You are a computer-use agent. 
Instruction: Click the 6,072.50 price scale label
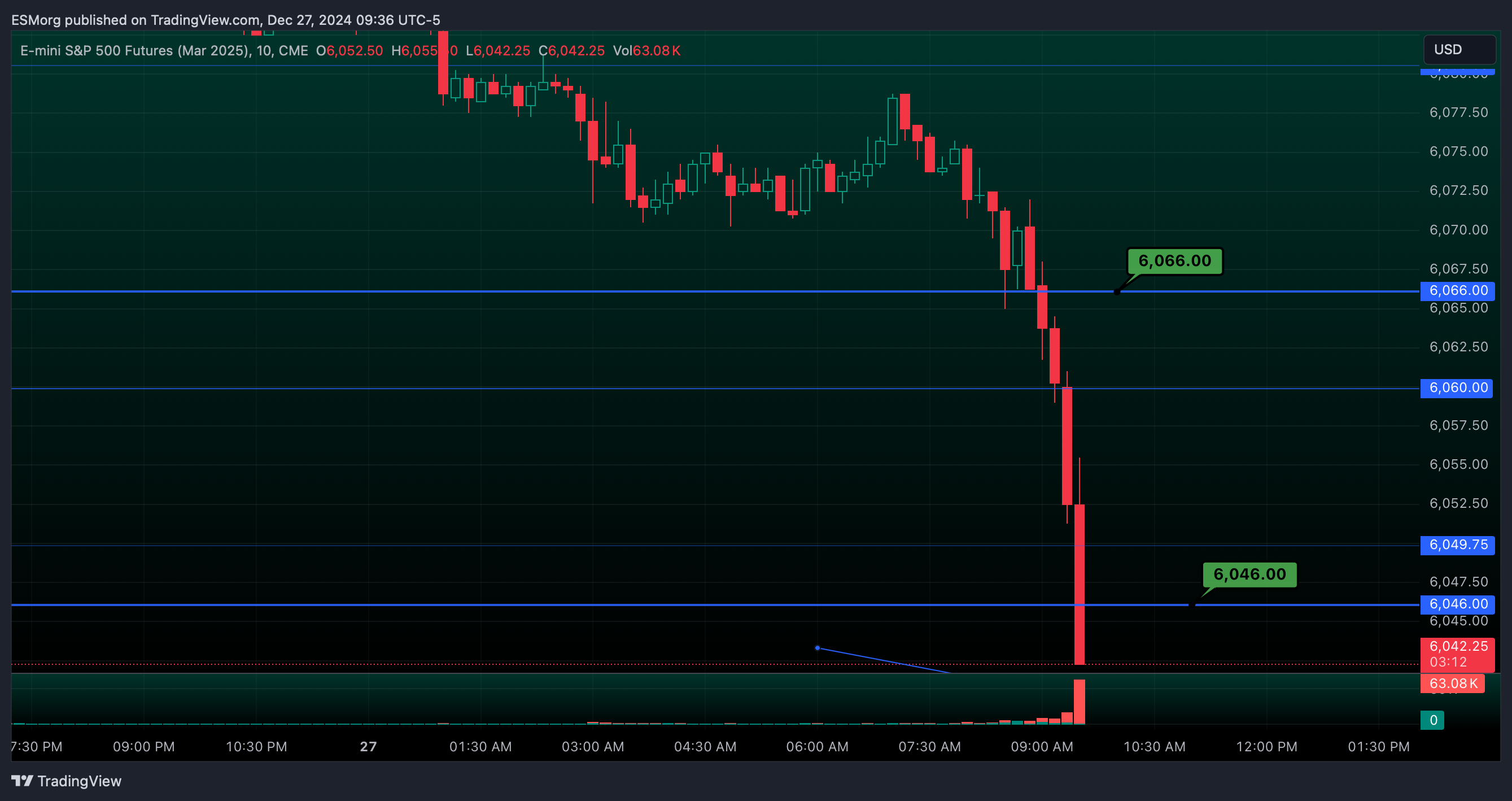(1458, 190)
